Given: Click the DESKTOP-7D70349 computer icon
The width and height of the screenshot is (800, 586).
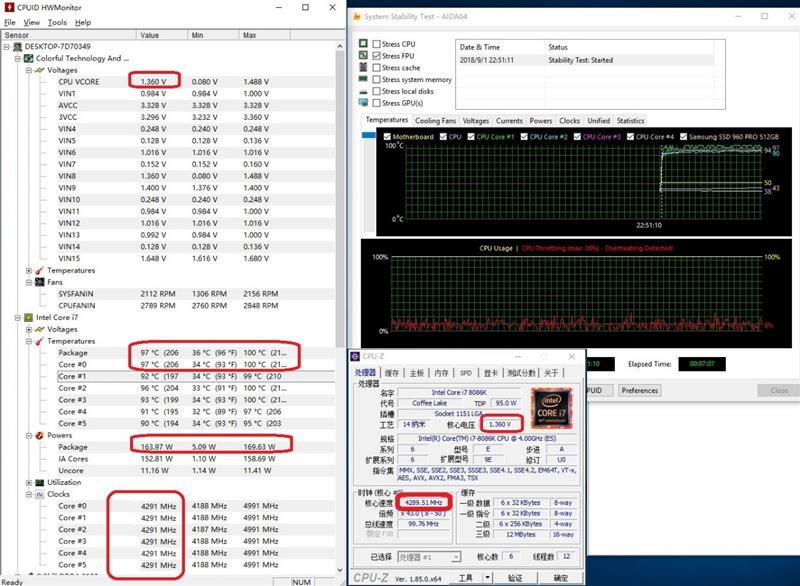Looking at the screenshot, I should 18,46.
